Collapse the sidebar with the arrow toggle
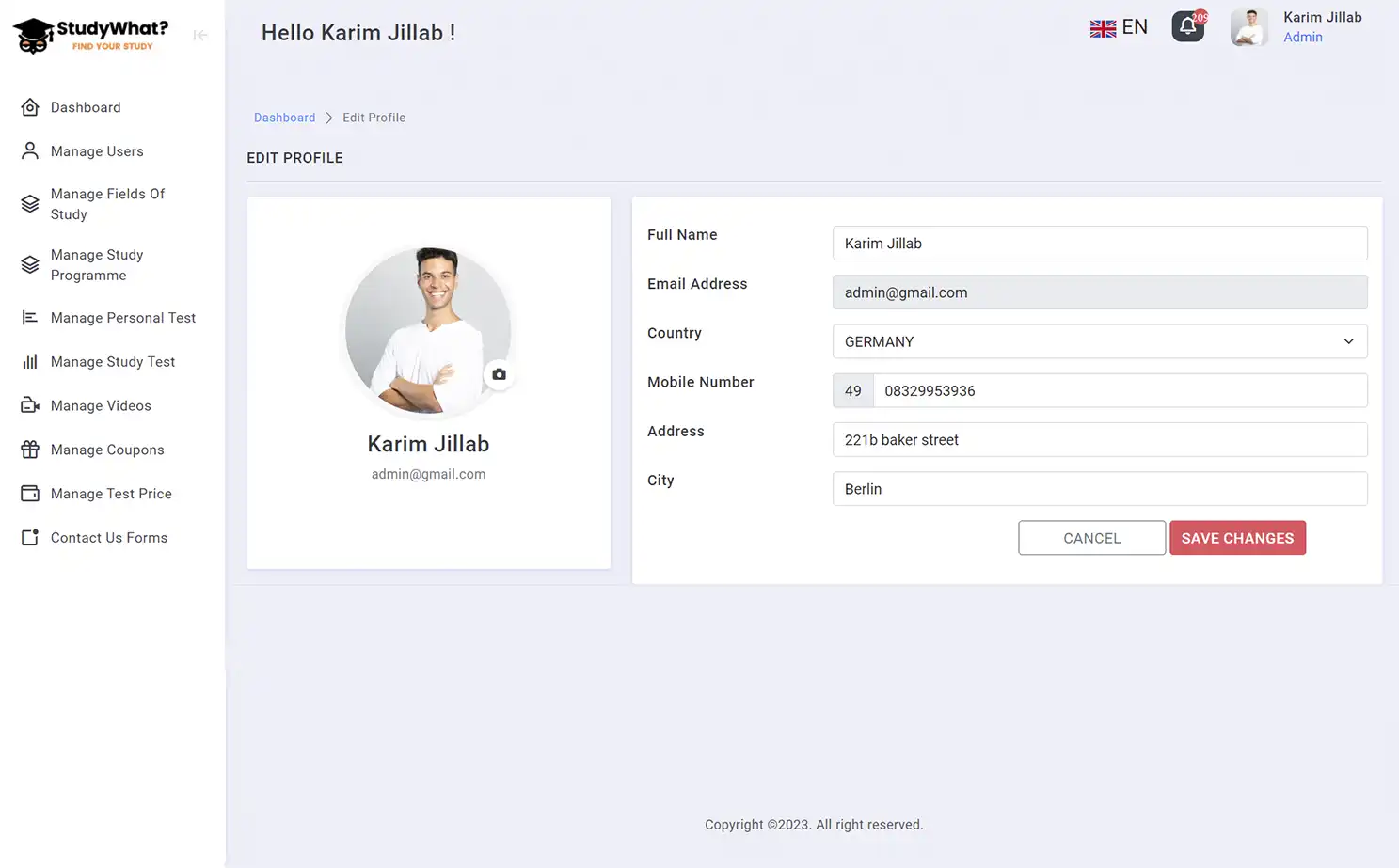Image resolution: width=1399 pixels, height=868 pixels. click(199, 35)
